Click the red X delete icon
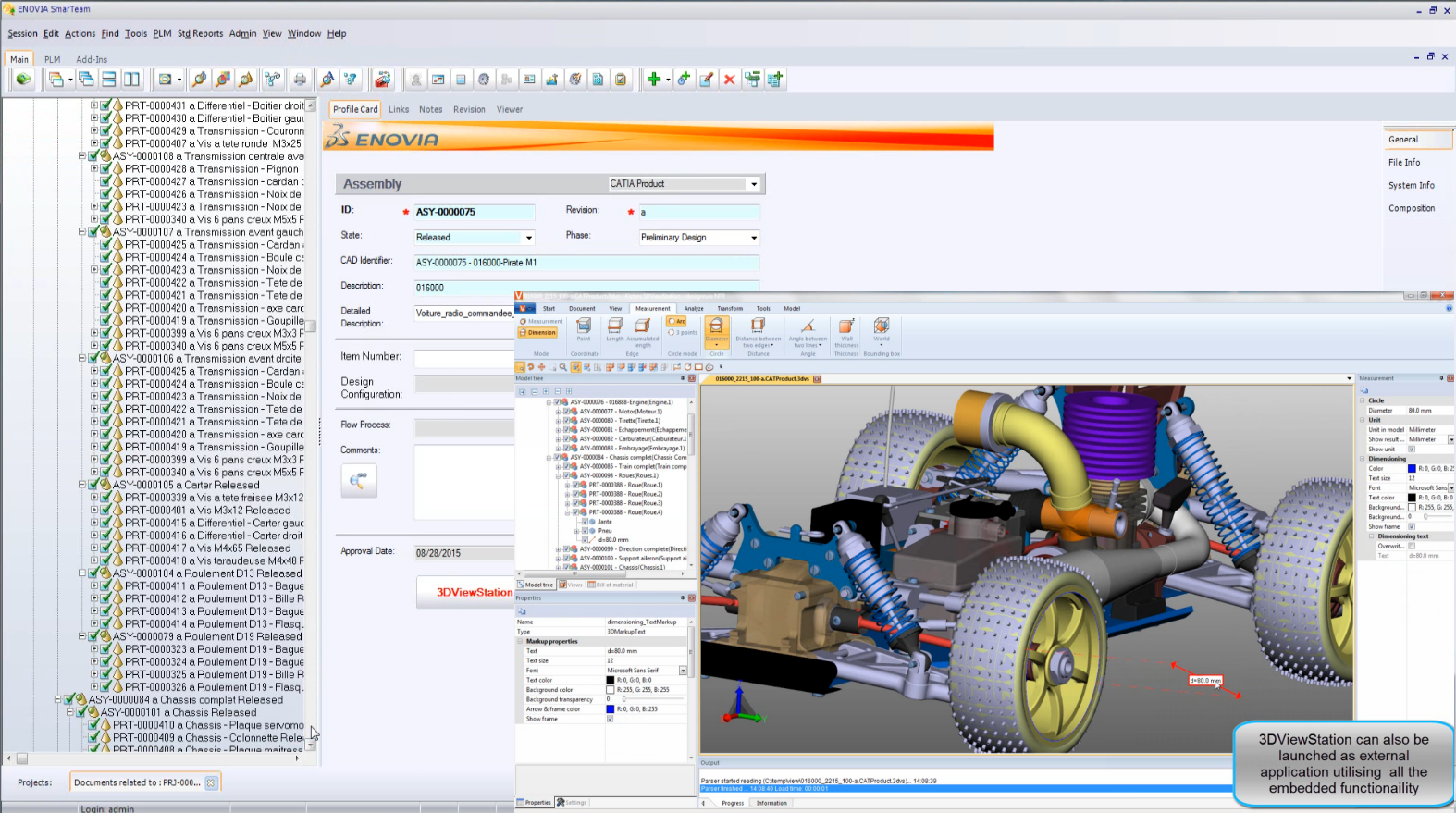The image size is (1456, 813). [729, 80]
